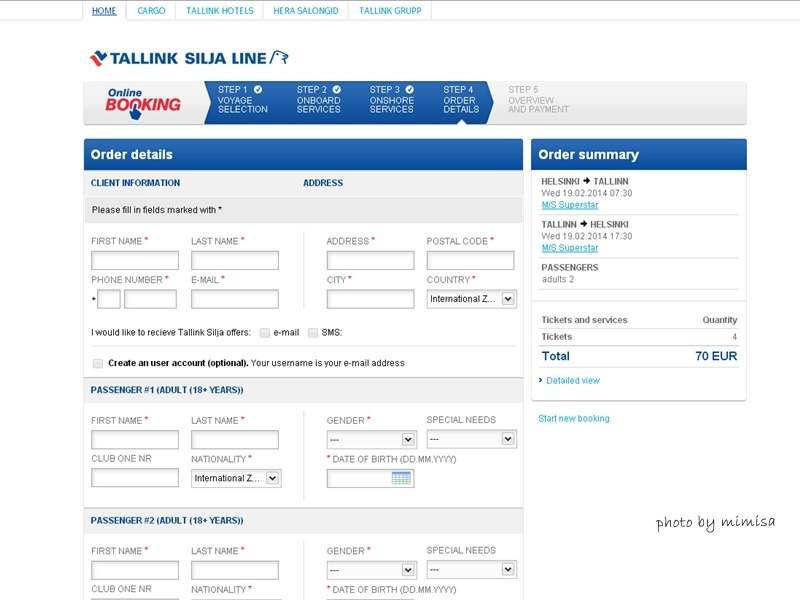Click client First Name field
This screenshot has height=600, width=800.
[x=135, y=260]
